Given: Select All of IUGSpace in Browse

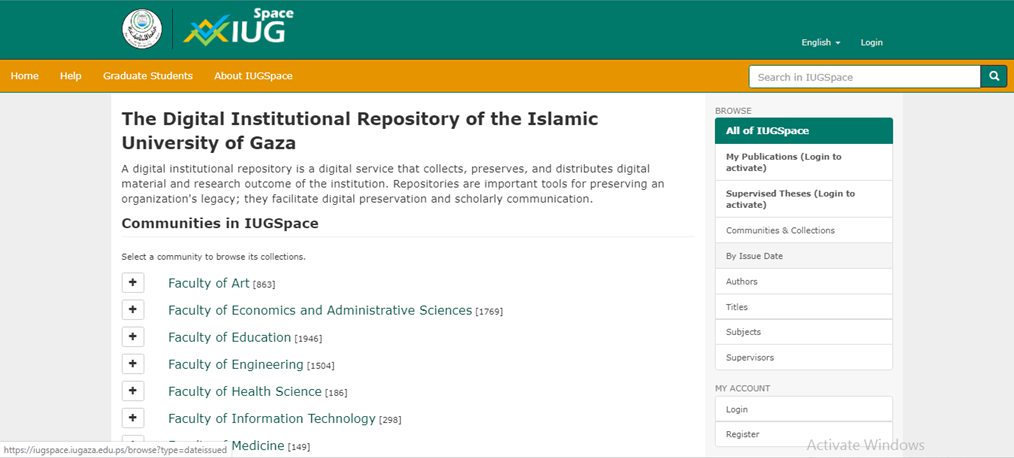Looking at the screenshot, I should (x=804, y=131).
